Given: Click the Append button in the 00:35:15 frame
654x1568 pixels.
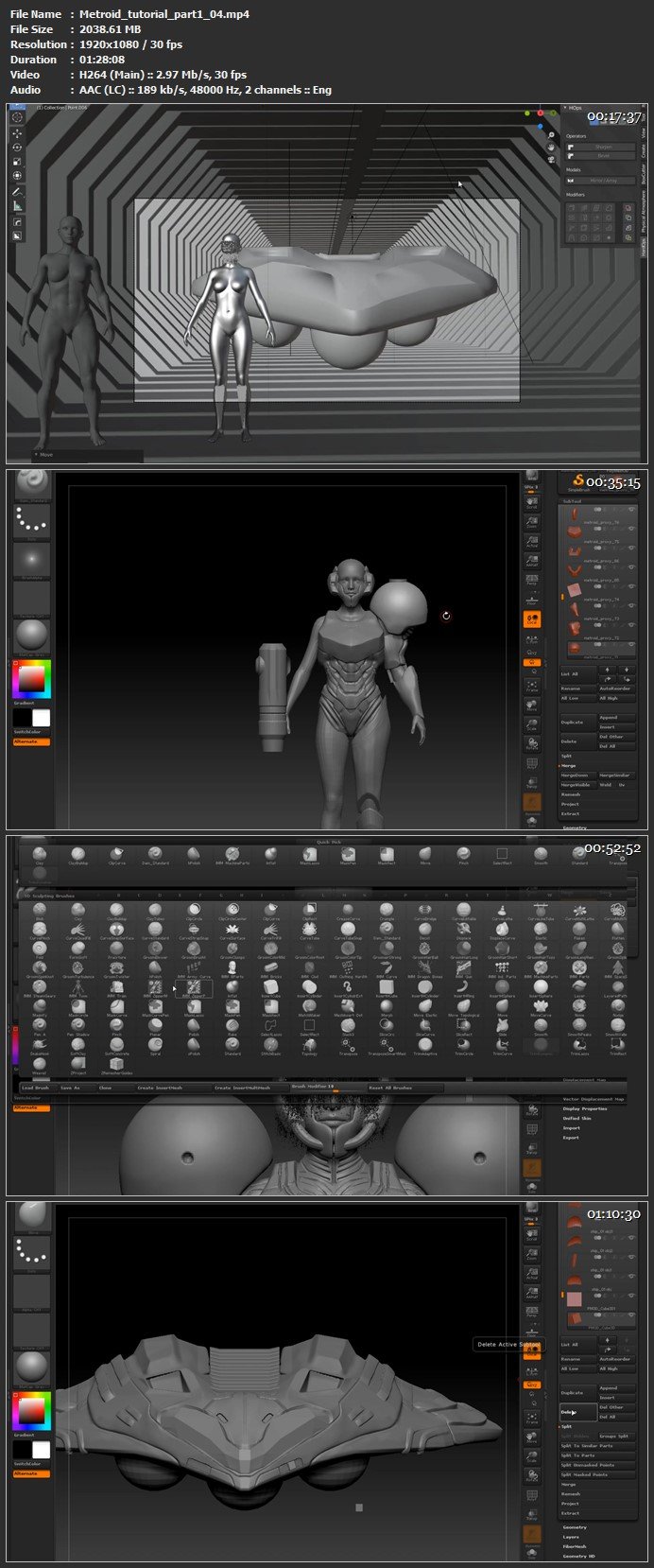Looking at the screenshot, I should pos(617,718).
